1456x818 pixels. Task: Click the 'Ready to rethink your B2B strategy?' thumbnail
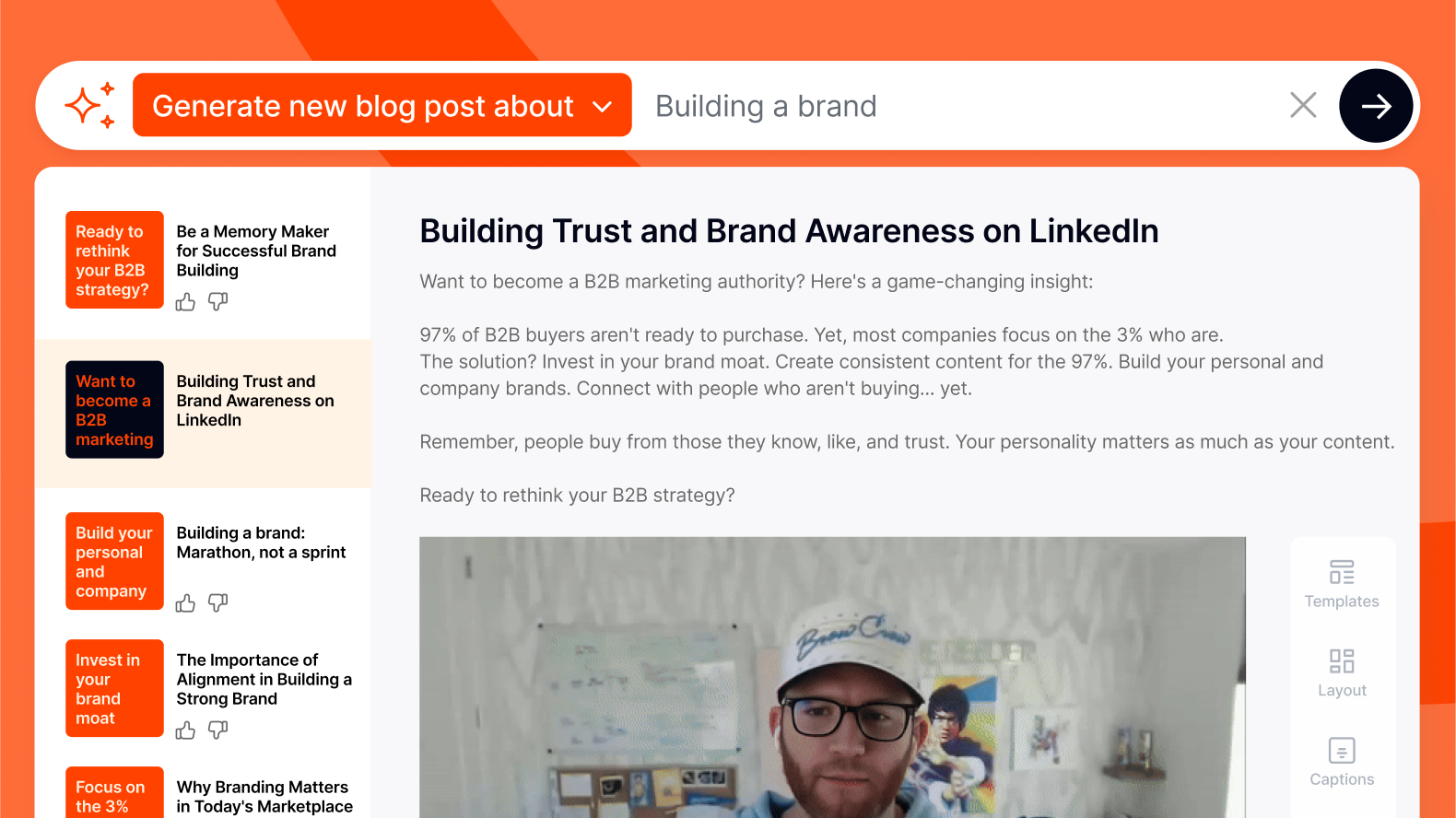click(x=114, y=260)
